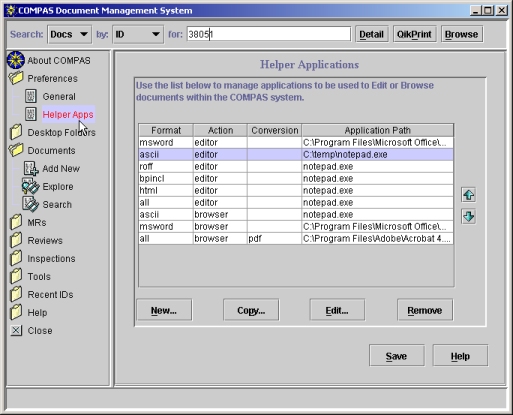Open the Docs search type dropdown
This screenshot has height=415, width=513.
click(x=69, y=34)
